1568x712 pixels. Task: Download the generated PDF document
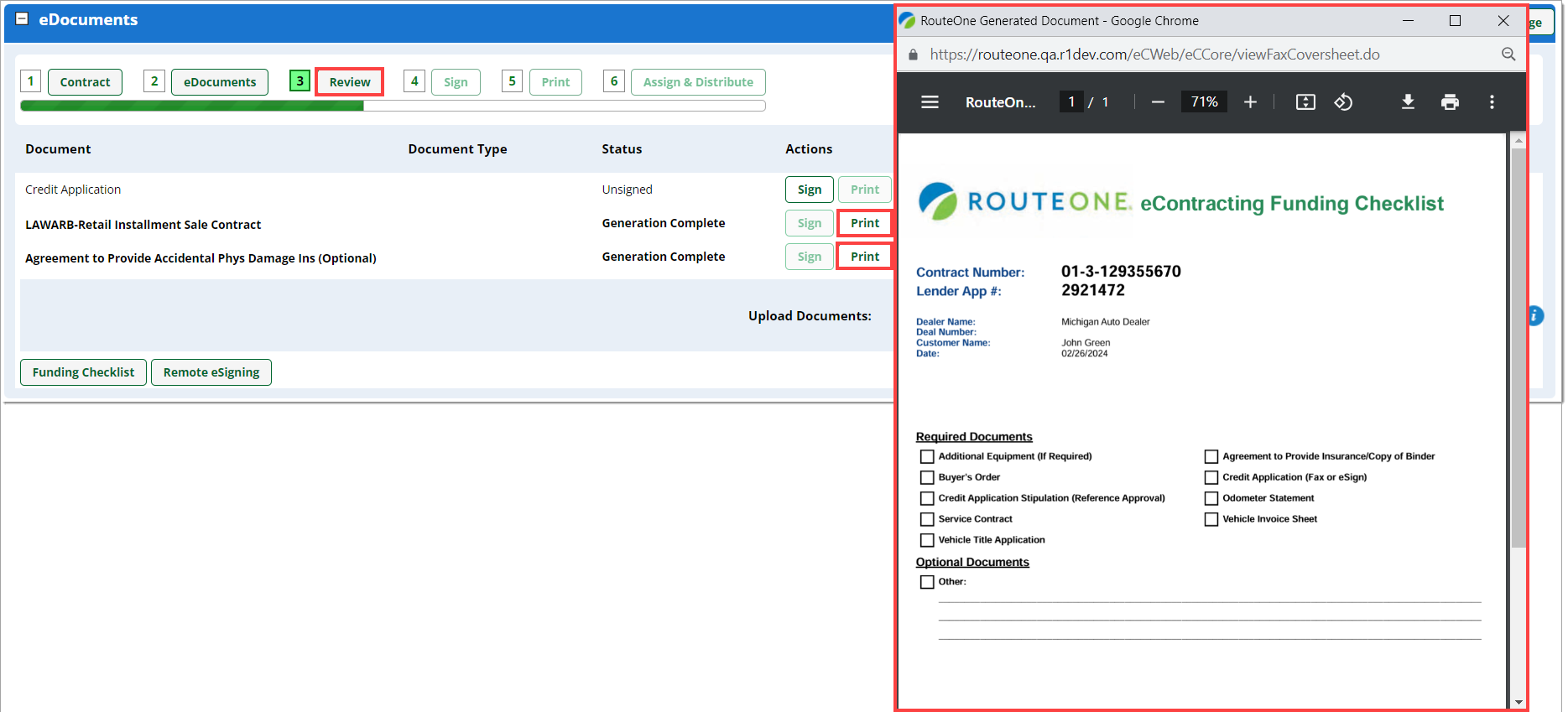pos(1408,102)
